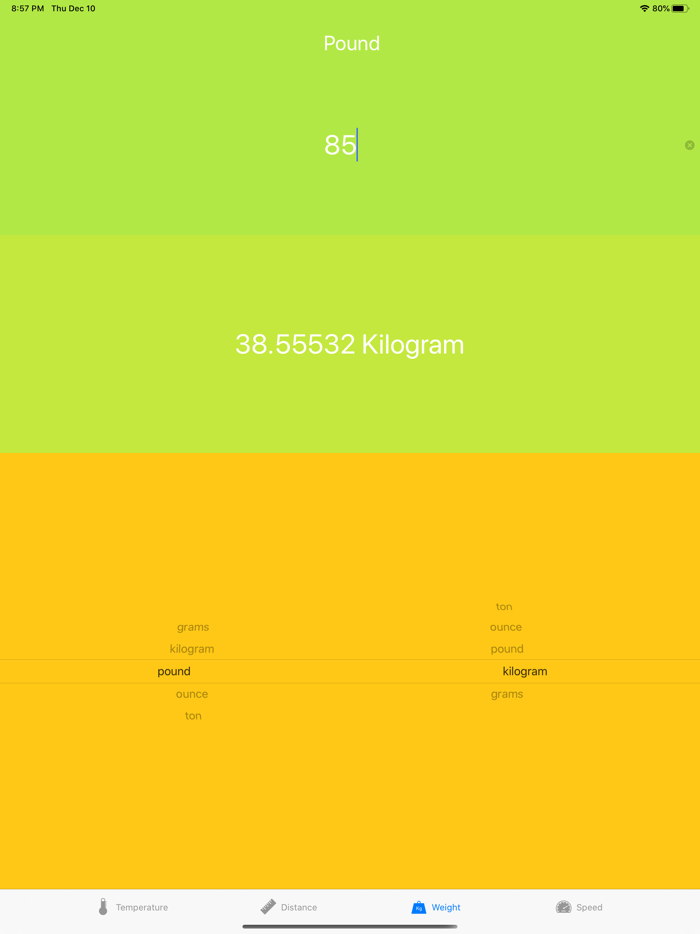Pick ton in the source unit picker
The height and width of the screenshot is (934, 700).
click(193, 715)
